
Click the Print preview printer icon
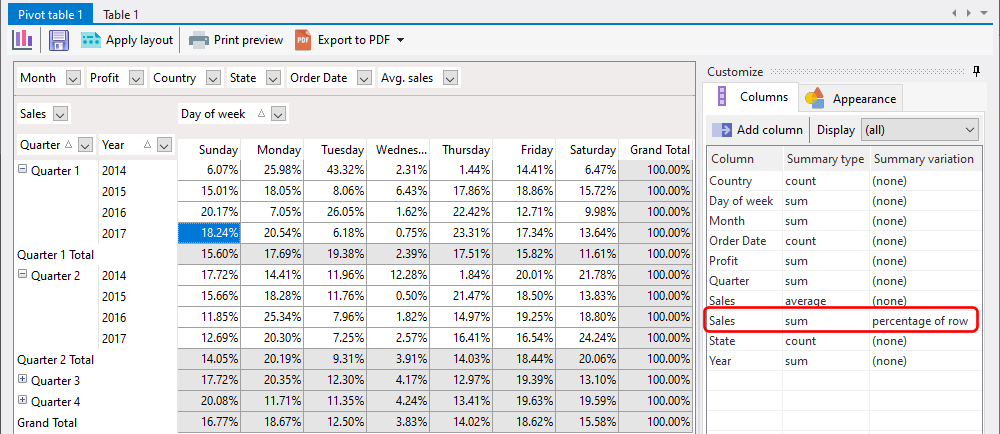tap(199, 40)
